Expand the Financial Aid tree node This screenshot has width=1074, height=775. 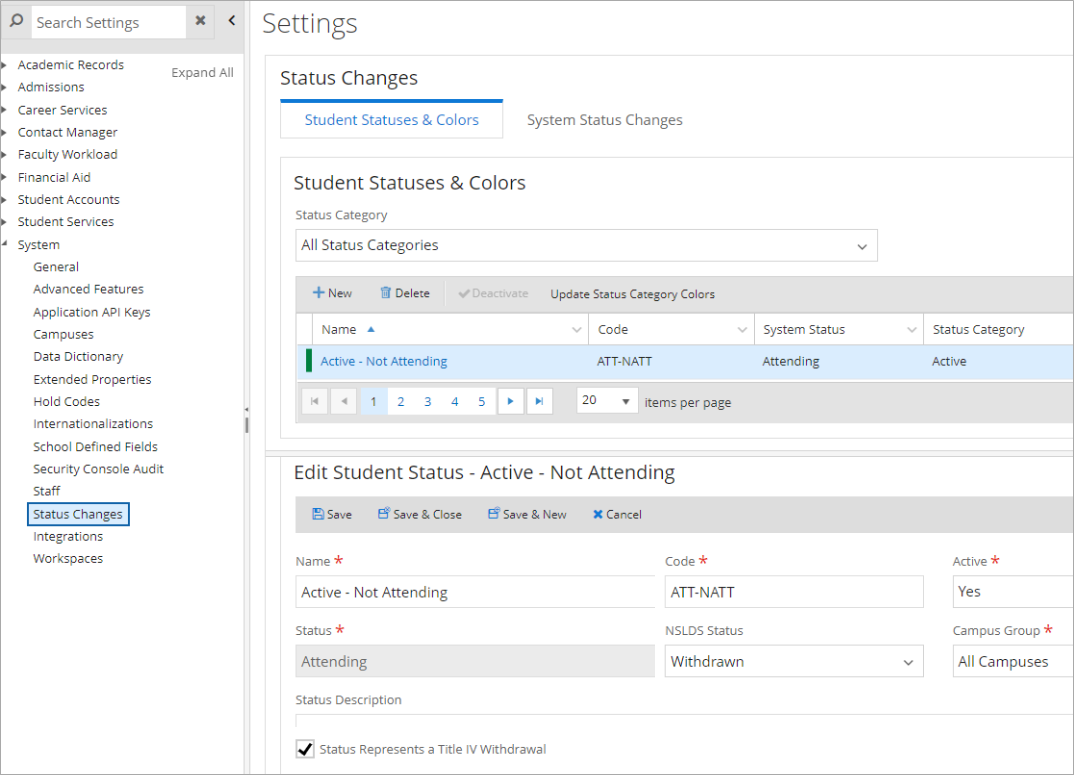click(4, 177)
